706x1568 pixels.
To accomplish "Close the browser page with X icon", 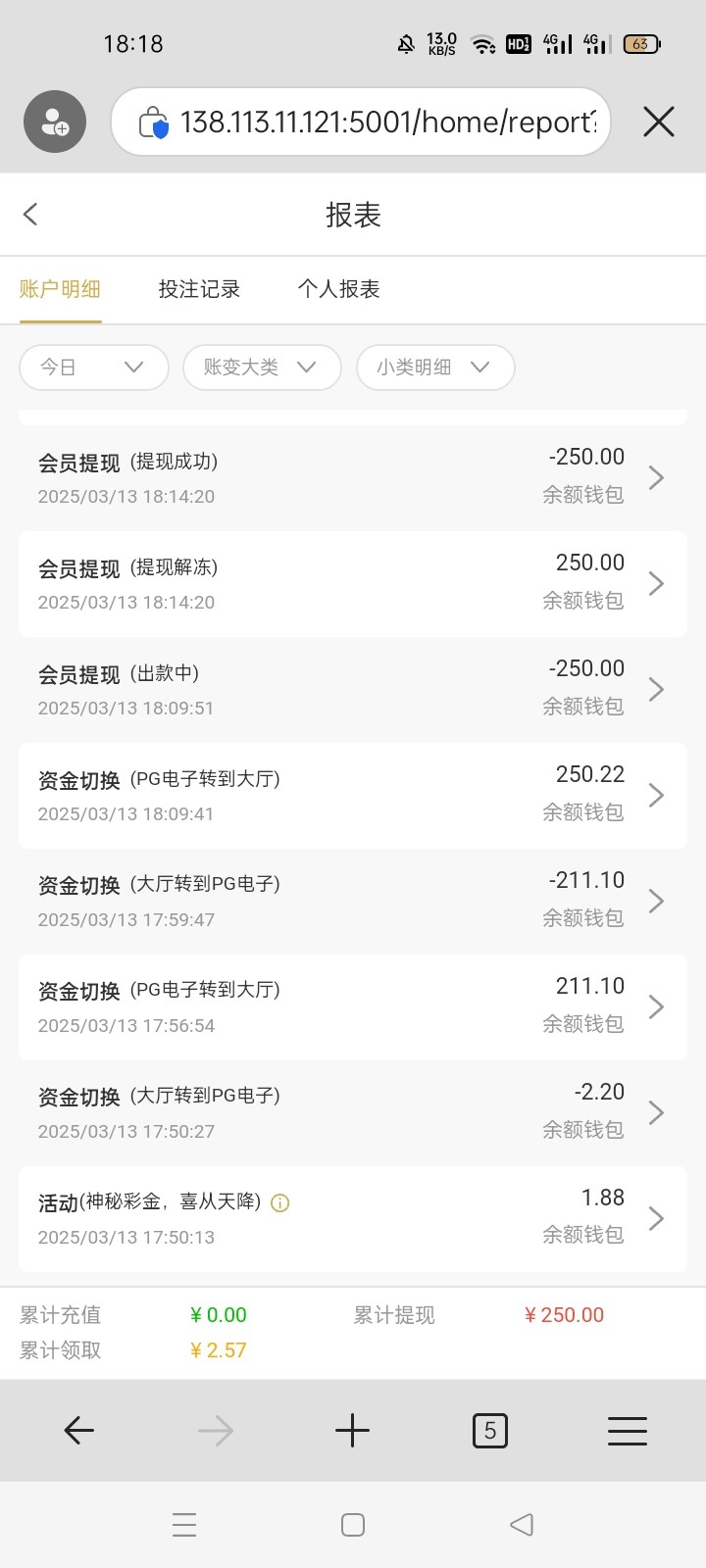I will (658, 122).
